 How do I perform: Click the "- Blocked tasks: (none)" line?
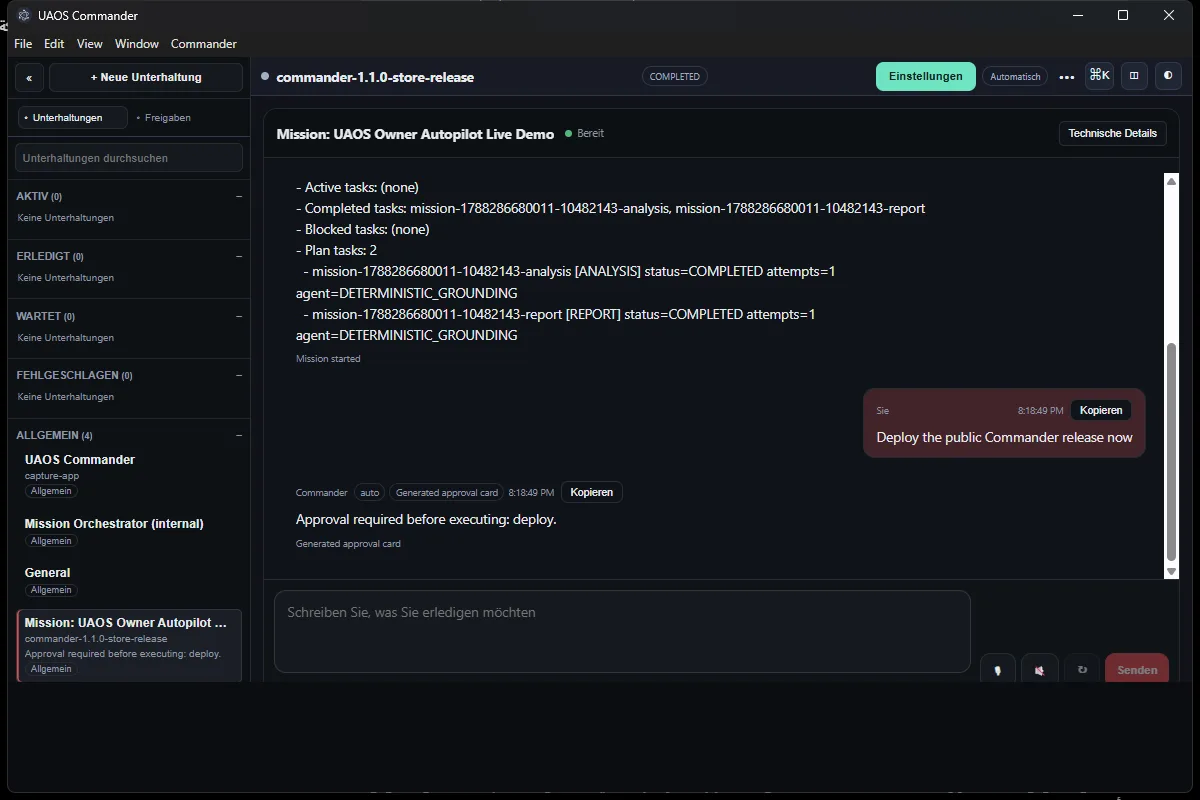click(x=363, y=229)
